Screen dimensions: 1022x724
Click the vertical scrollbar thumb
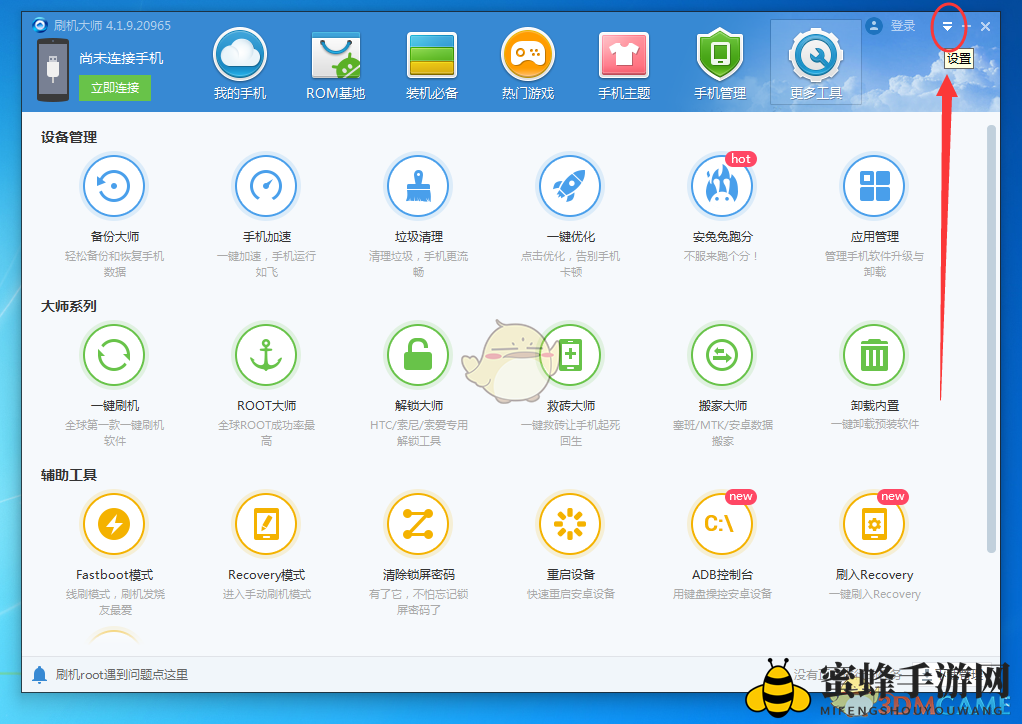991,339
